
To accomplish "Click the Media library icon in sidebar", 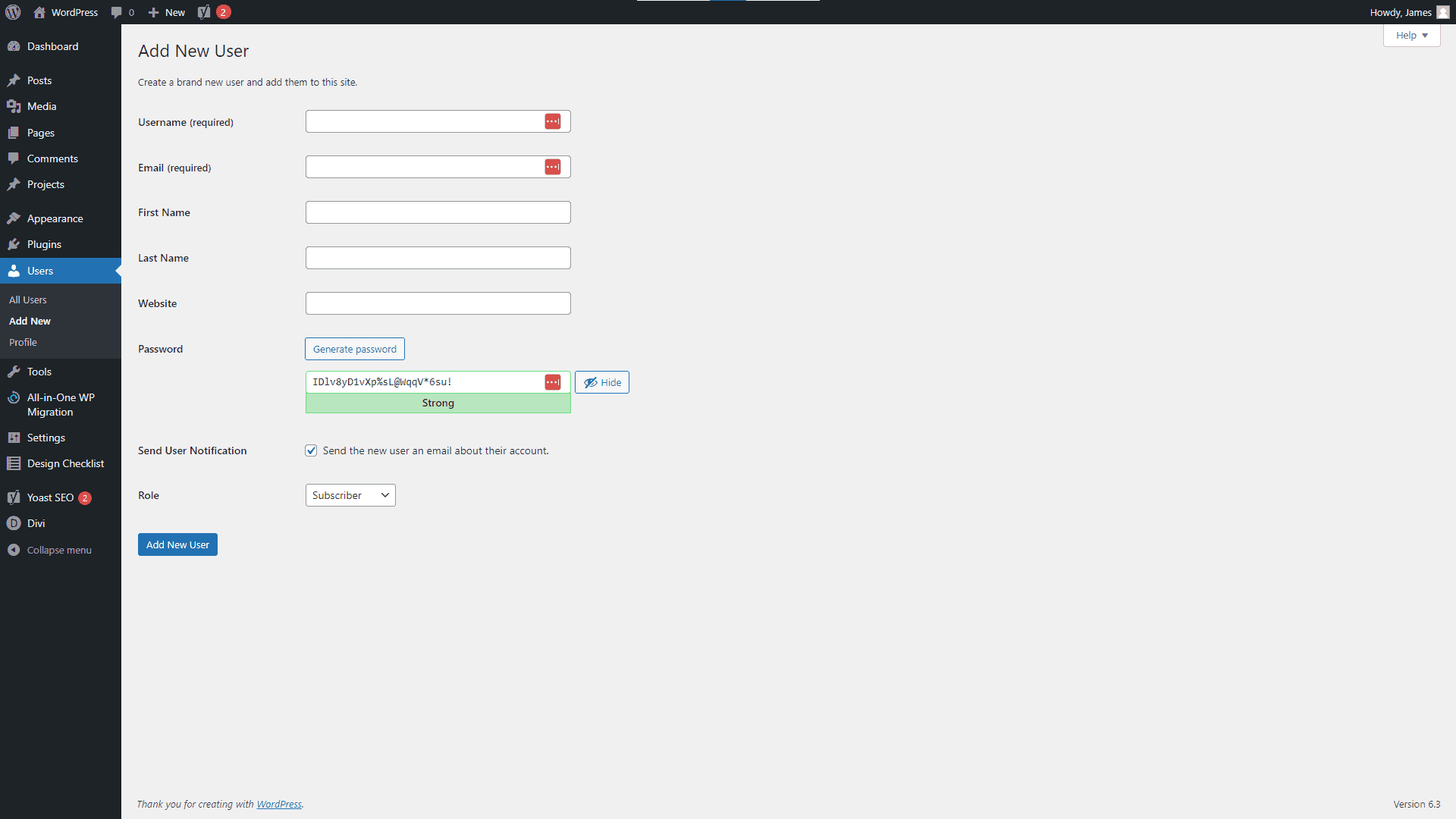I will coord(14,106).
